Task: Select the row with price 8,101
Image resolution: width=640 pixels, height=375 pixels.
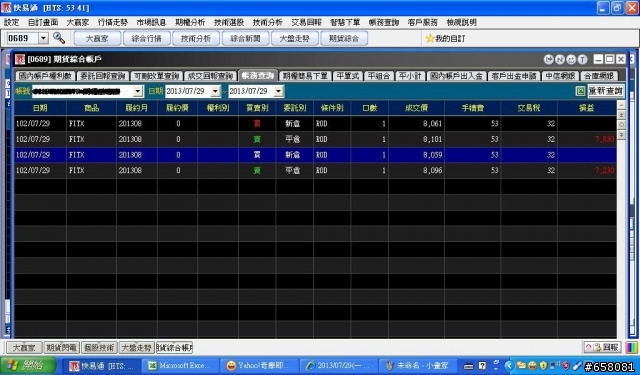Action: 315,139
